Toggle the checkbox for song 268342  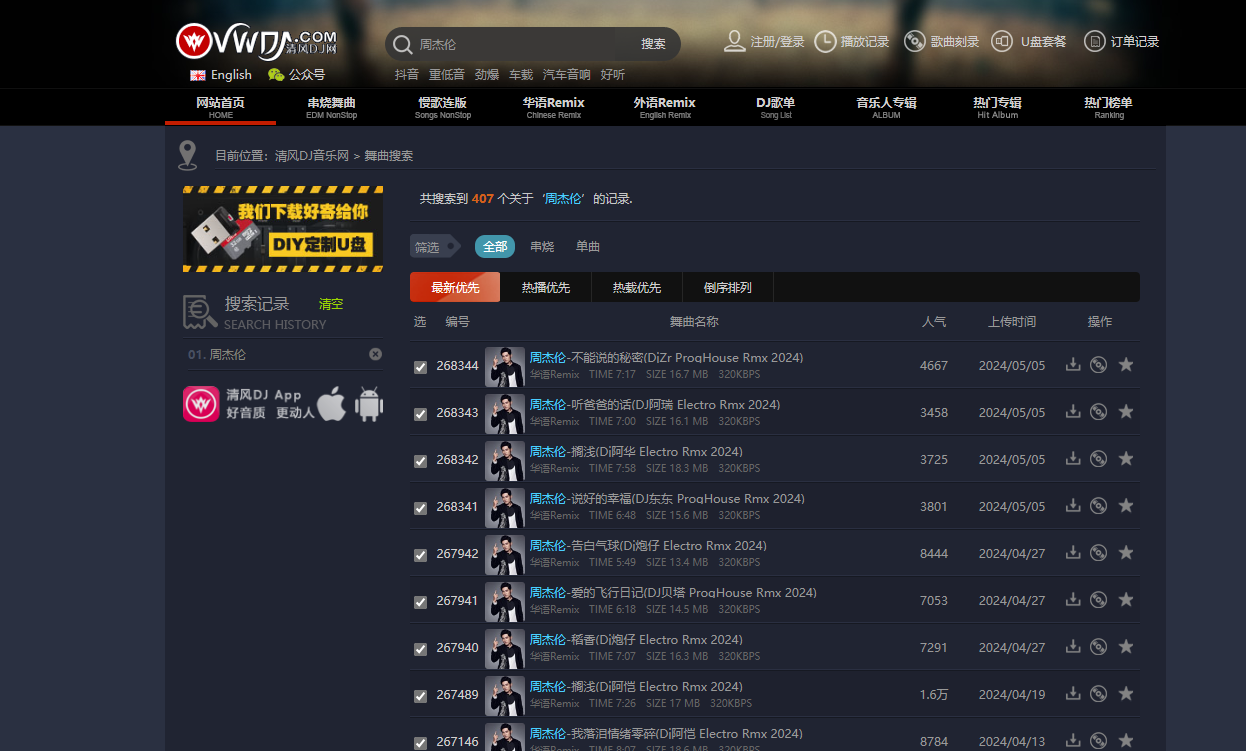[421, 461]
